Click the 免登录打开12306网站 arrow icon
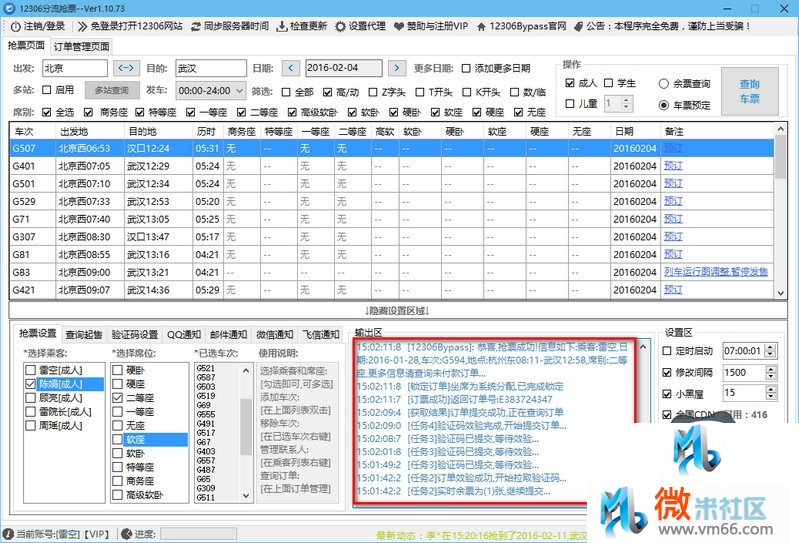Image resolution: width=799 pixels, height=543 pixels. (x=82, y=26)
